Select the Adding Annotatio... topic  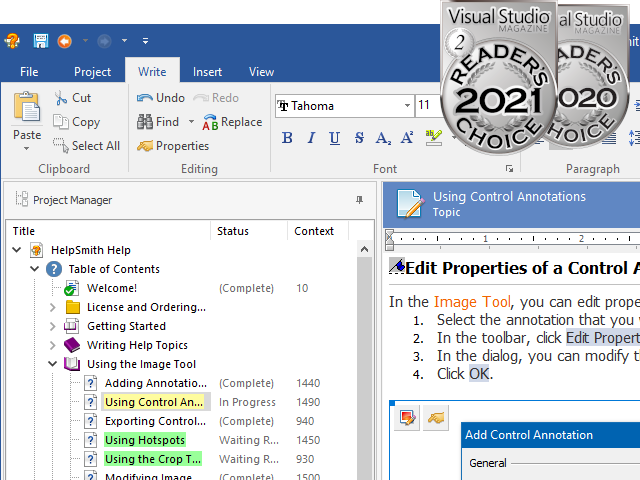point(156,383)
